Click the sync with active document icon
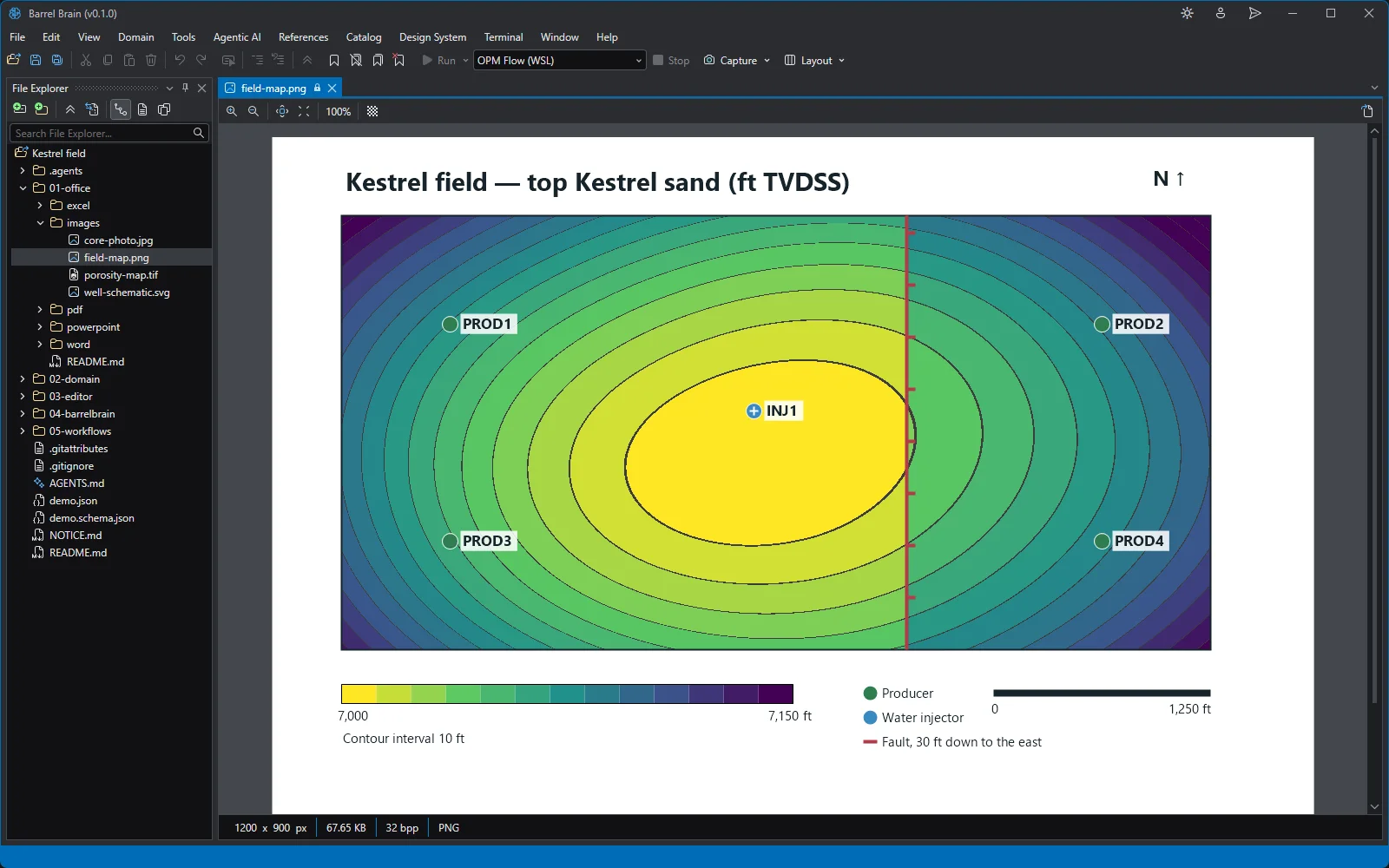Screen dimensions: 1389x868 click(92, 108)
